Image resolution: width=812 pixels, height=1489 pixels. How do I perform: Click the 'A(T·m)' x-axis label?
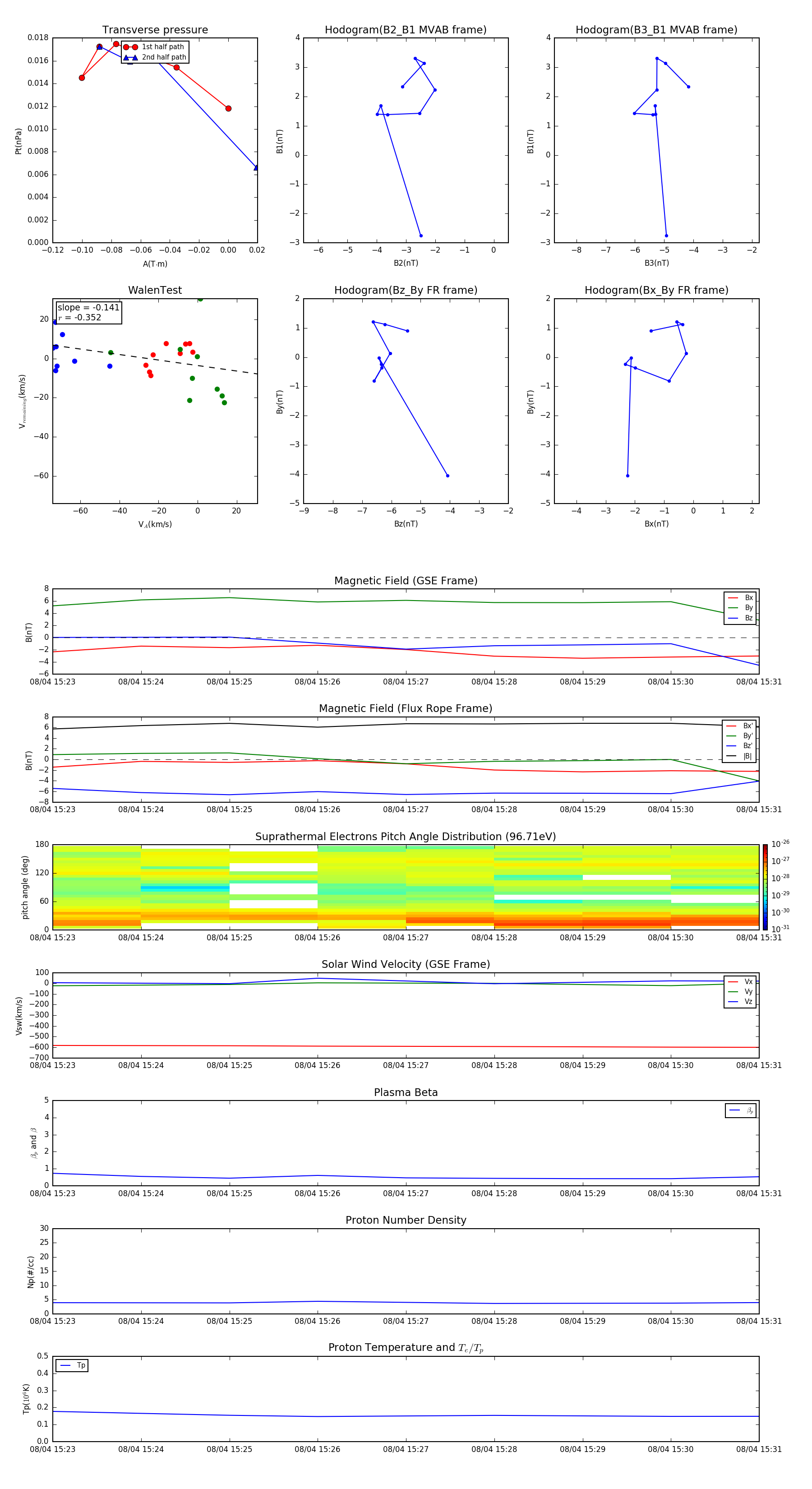(x=155, y=264)
